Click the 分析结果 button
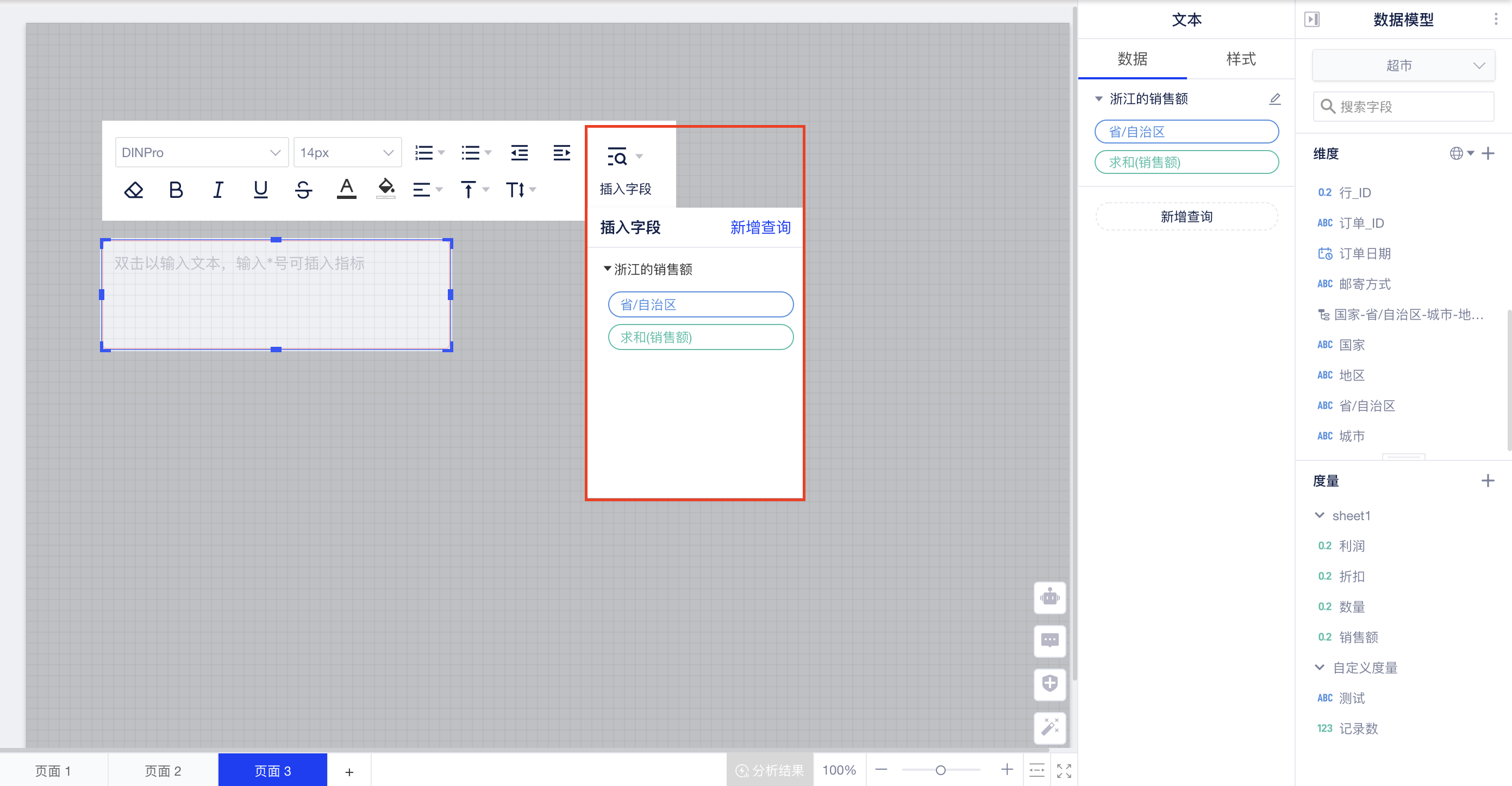This screenshot has height=786, width=1512. (x=770, y=770)
